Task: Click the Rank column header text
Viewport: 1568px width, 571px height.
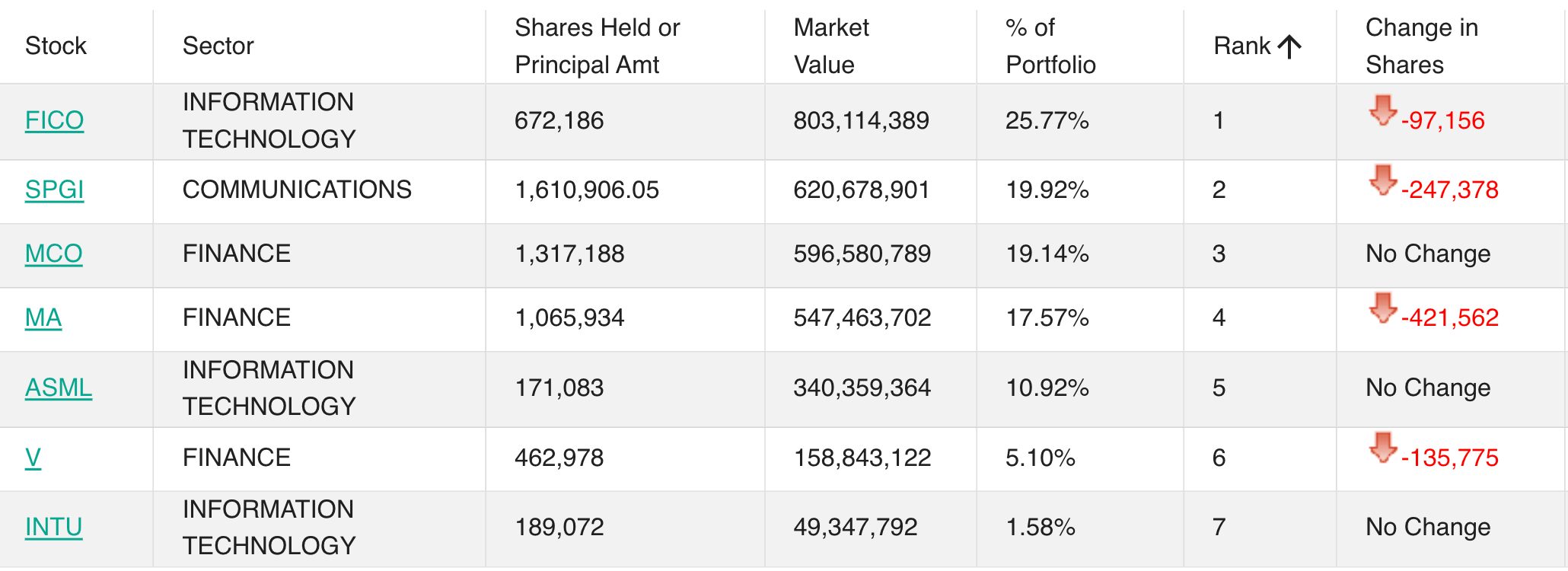Action: coord(1241,46)
